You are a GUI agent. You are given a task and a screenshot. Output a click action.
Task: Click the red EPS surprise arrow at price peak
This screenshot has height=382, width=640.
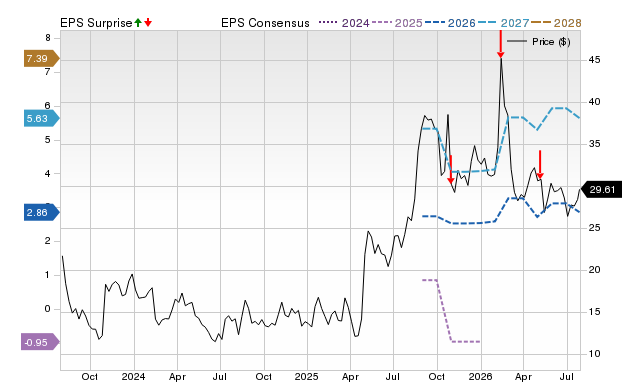(x=501, y=44)
